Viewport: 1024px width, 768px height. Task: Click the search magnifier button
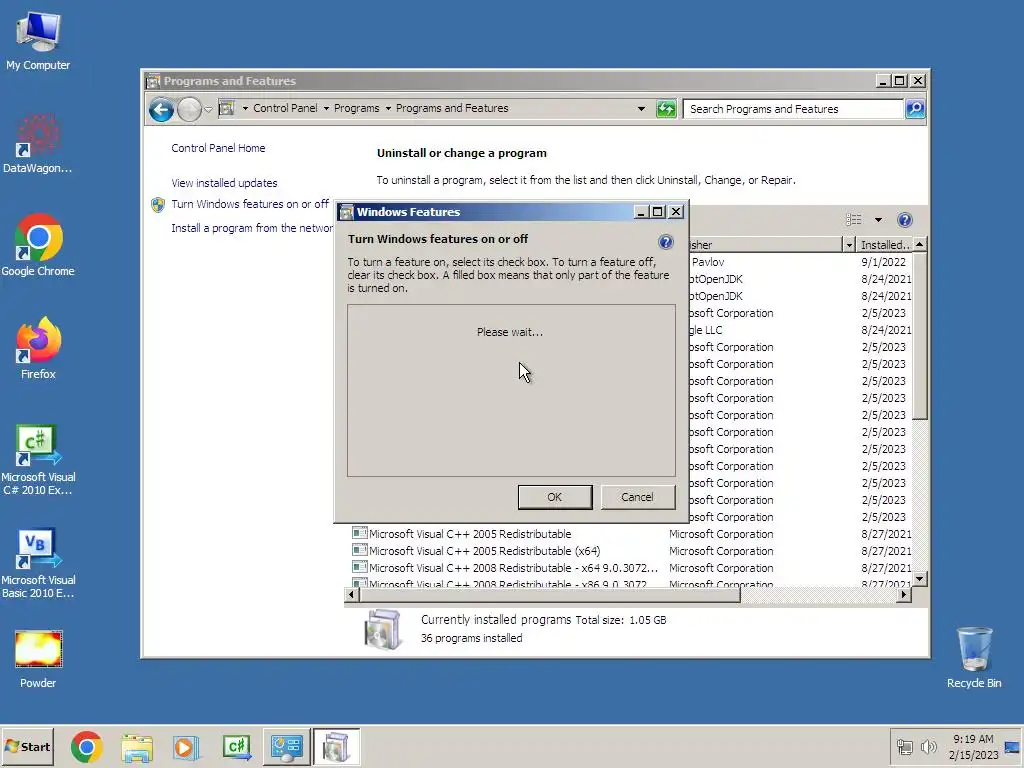click(x=915, y=109)
